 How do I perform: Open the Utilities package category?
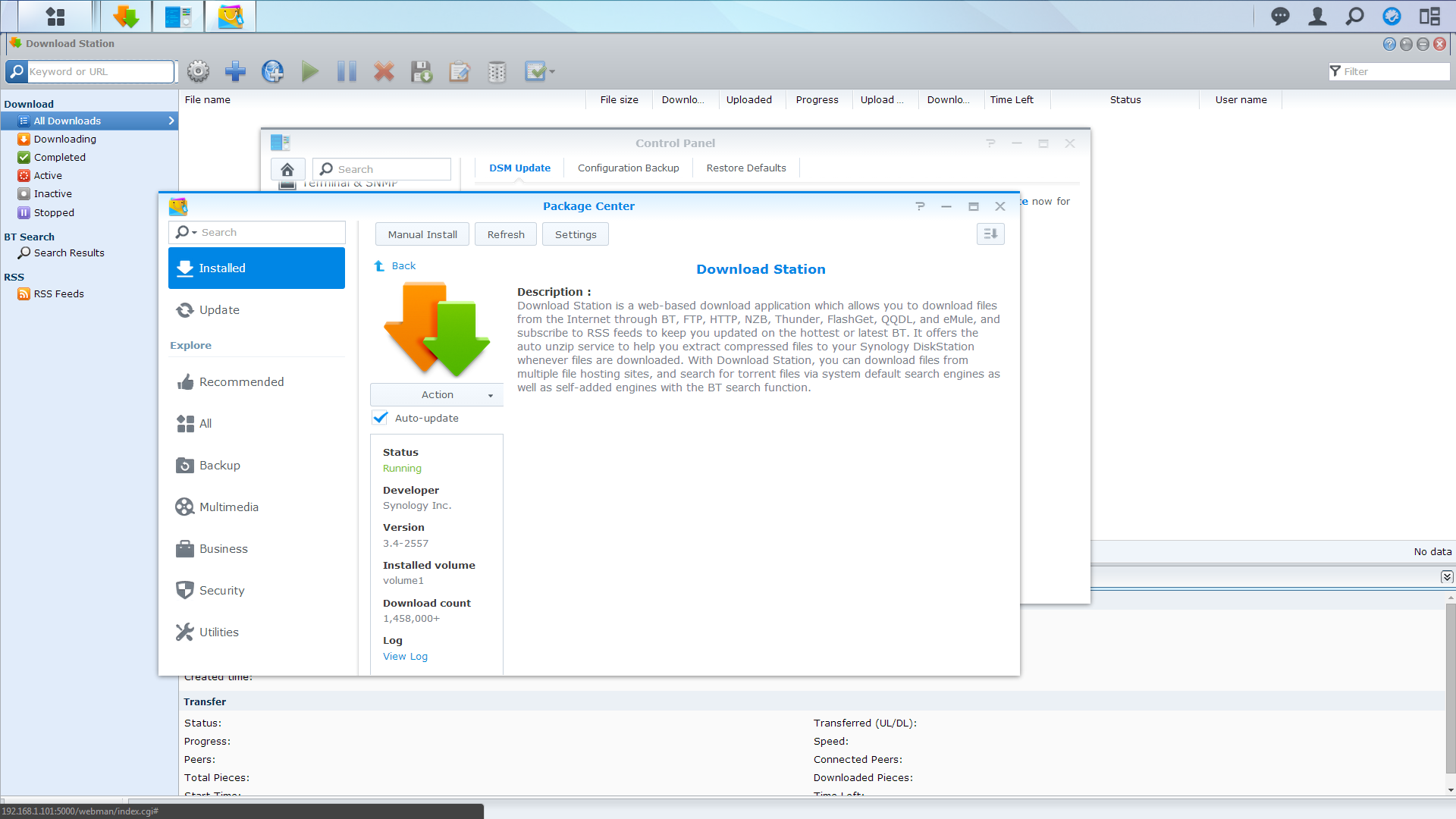[256, 632]
